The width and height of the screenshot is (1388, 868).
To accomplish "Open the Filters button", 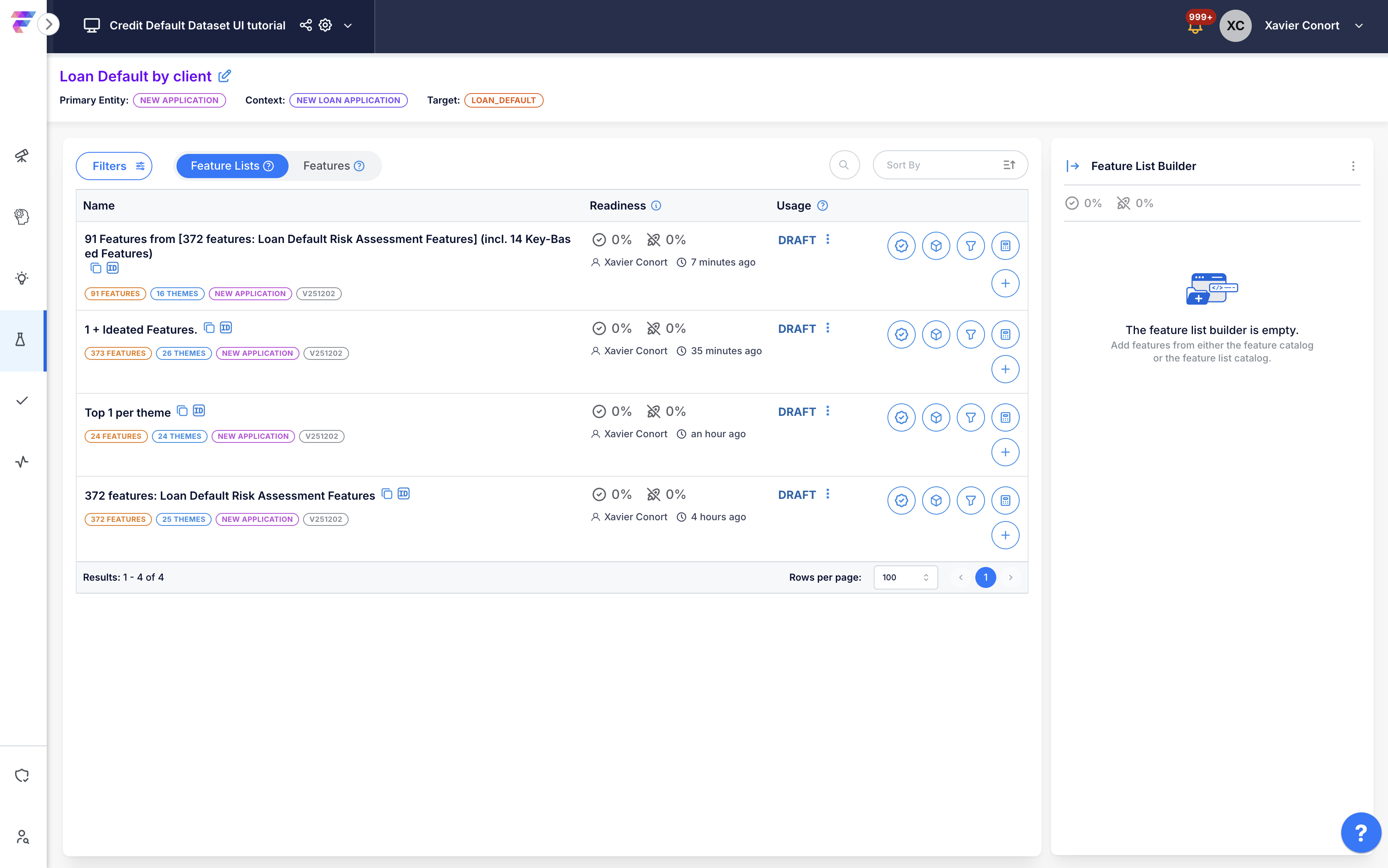I will [x=114, y=166].
